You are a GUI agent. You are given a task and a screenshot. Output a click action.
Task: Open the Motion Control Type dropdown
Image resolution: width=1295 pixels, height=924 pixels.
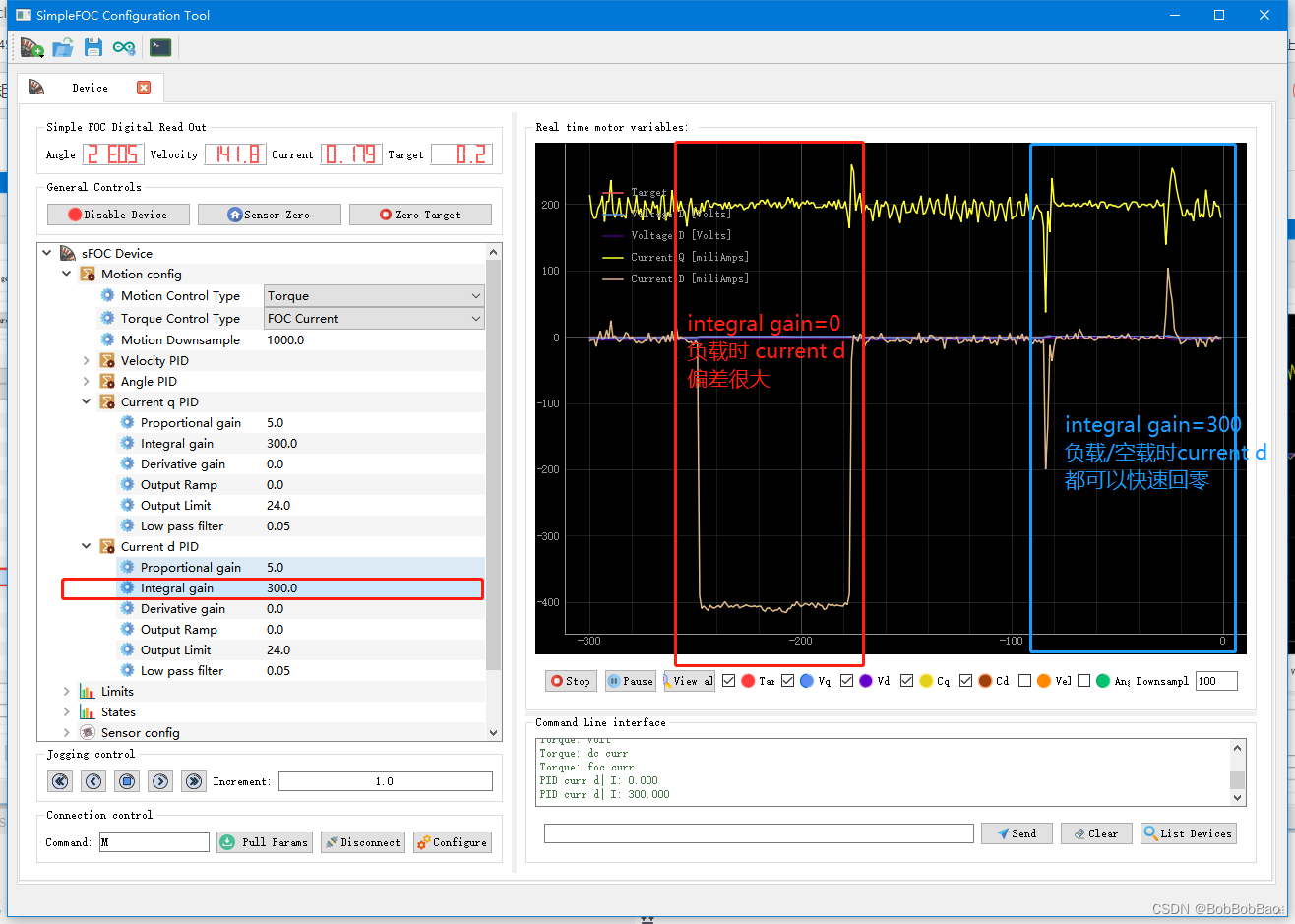pyautogui.click(x=374, y=295)
